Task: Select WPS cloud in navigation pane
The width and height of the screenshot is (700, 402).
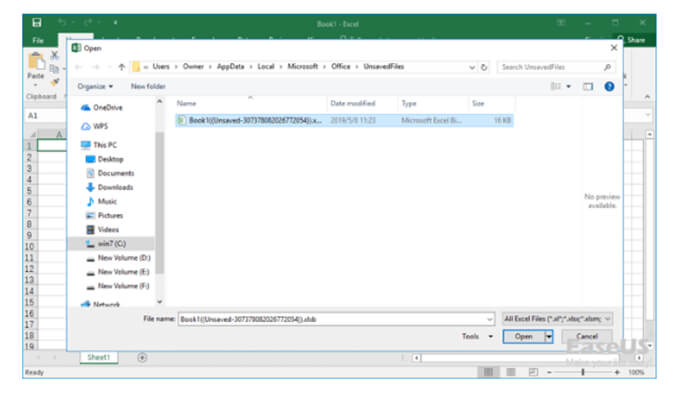Action: (95, 126)
